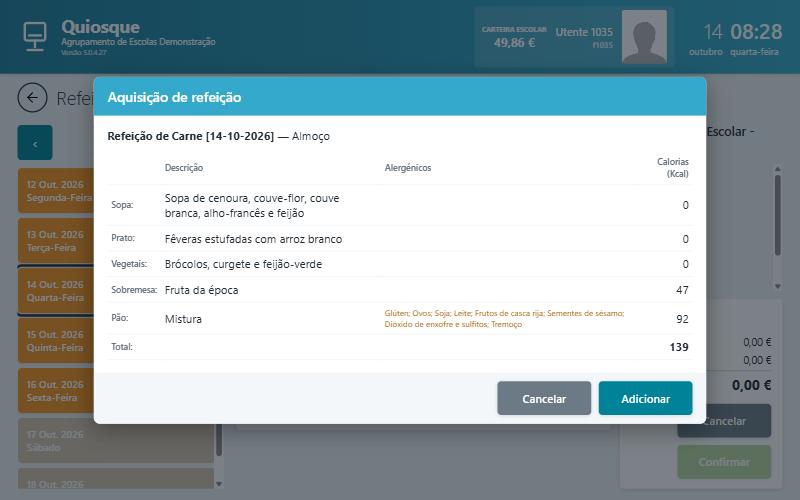The width and height of the screenshot is (800, 500).
Task: Click the right panel scrollbar up arrow
Action: click(778, 168)
